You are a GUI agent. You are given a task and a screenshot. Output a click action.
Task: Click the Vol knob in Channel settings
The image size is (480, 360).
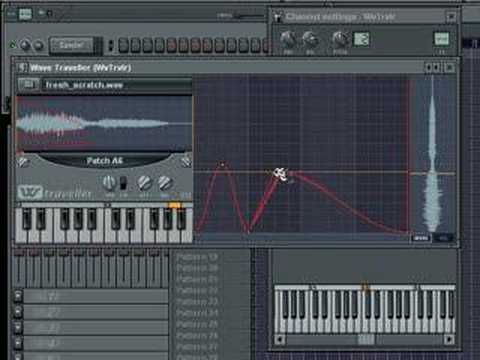pyautogui.click(x=310, y=39)
